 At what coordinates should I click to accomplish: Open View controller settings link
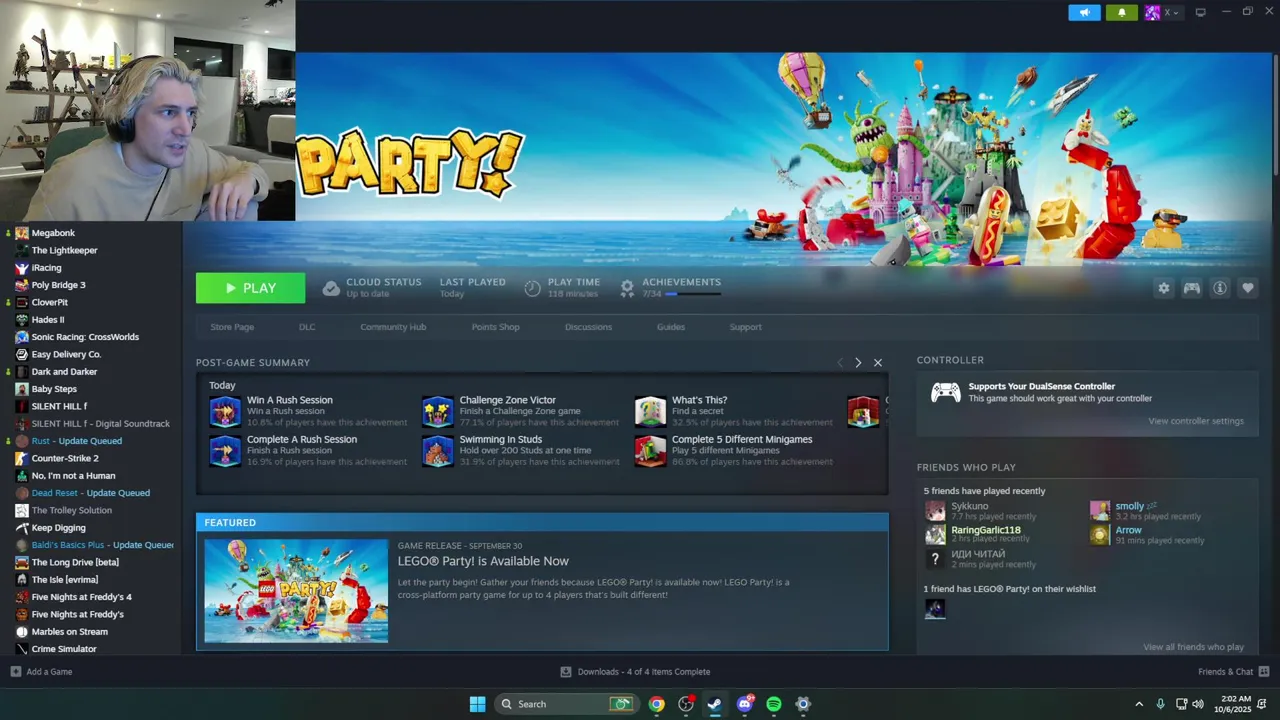coord(1196,421)
